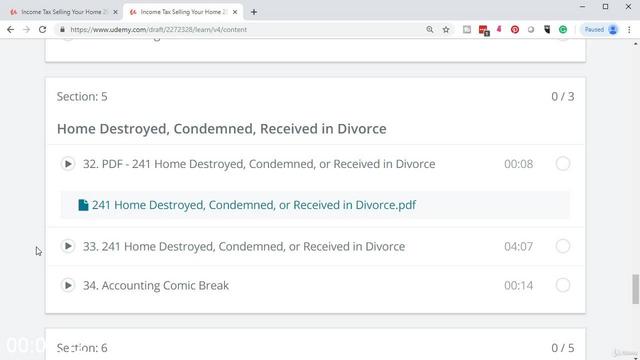The image size is (640, 360).
Task: Play lecture 32 PDF item
Action: click(x=68, y=164)
